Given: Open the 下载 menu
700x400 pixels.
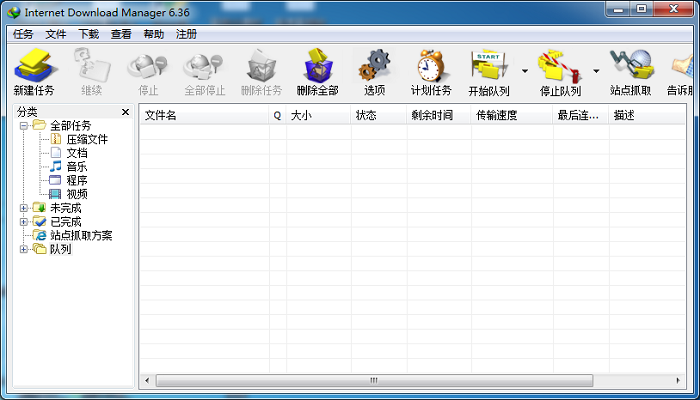Looking at the screenshot, I should pyautogui.click(x=88, y=34).
